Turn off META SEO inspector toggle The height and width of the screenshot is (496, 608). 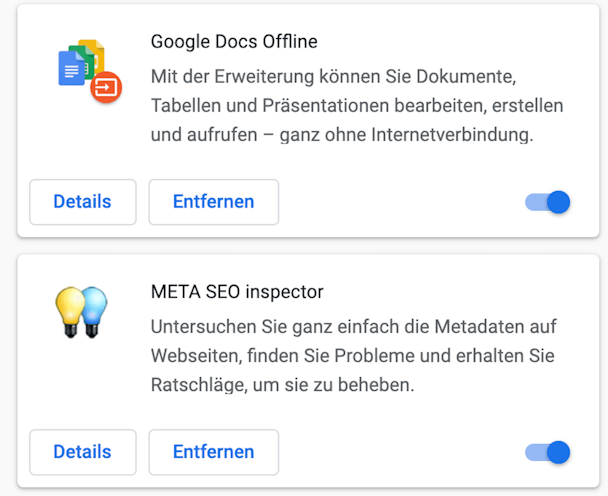[547, 452]
